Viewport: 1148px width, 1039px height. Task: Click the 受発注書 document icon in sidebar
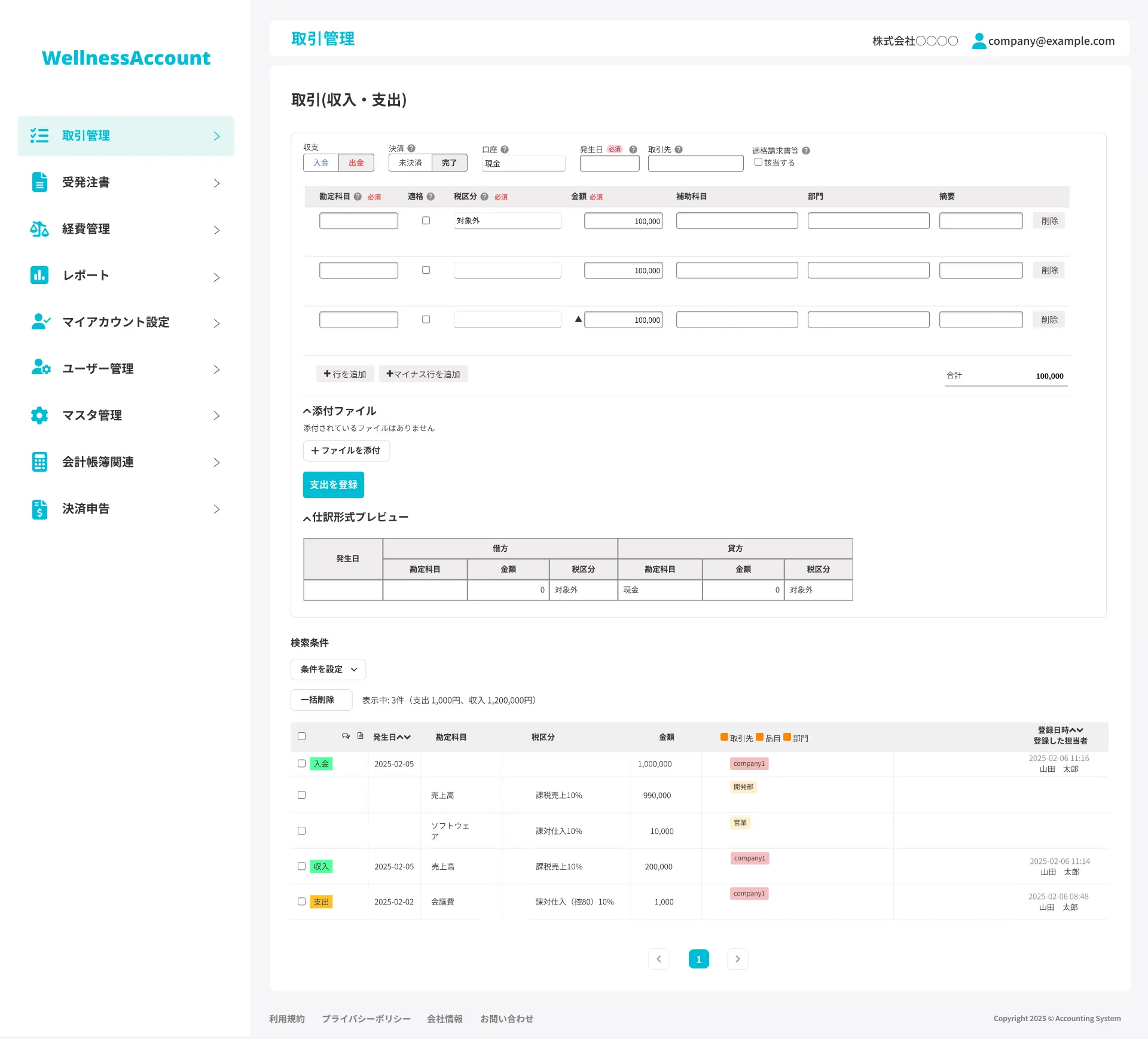[x=39, y=182]
